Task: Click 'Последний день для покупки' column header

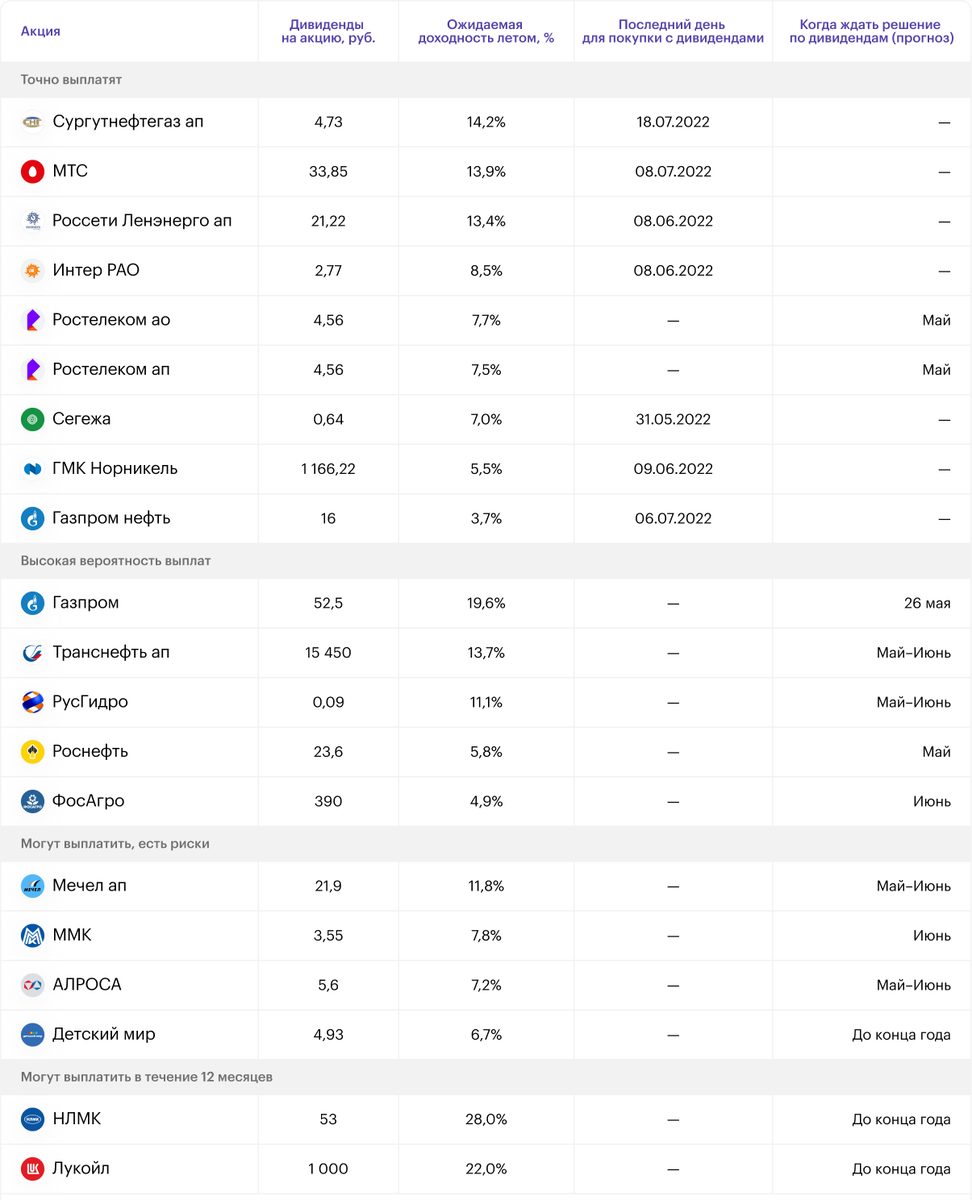Action: pyautogui.click(x=672, y=31)
